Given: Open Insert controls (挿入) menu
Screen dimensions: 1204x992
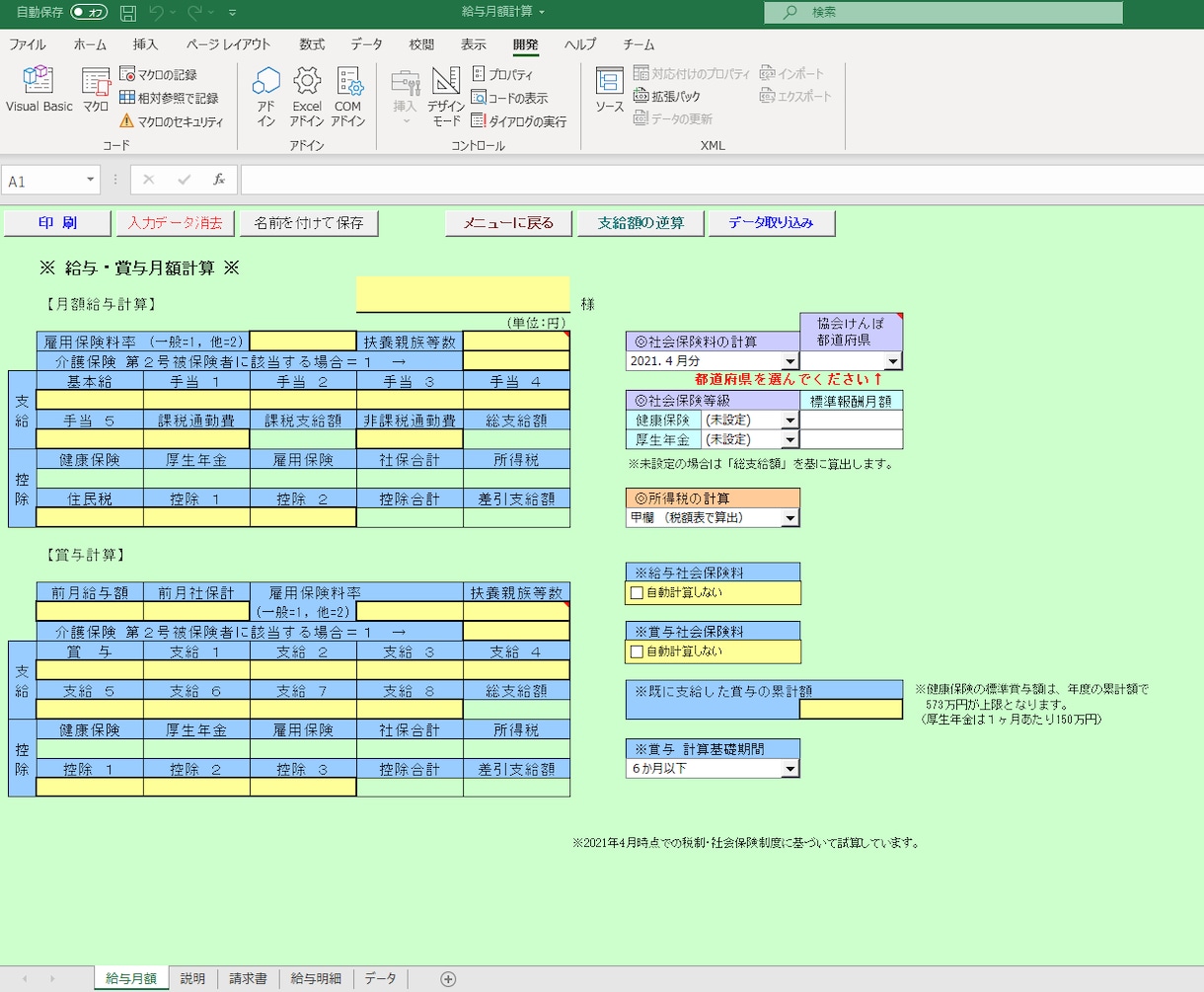Looking at the screenshot, I should [406, 98].
